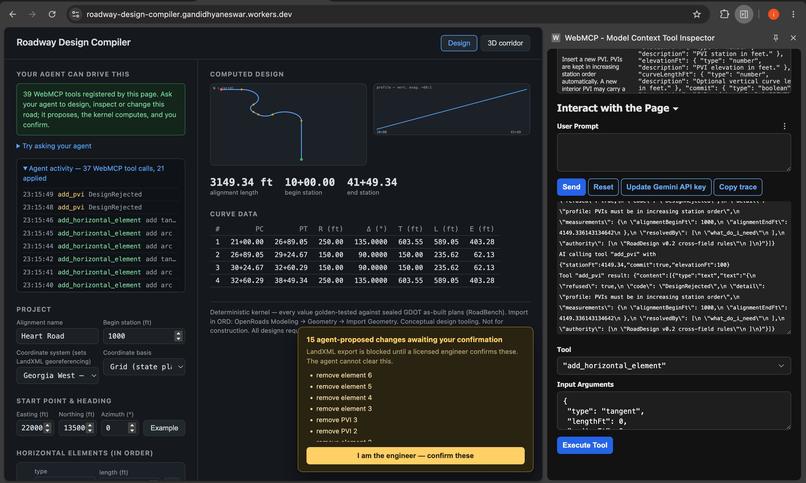This screenshot has width=806, height=483.
Task: Open the vertical profile chart thumbnail
Action: coord(451,109)
